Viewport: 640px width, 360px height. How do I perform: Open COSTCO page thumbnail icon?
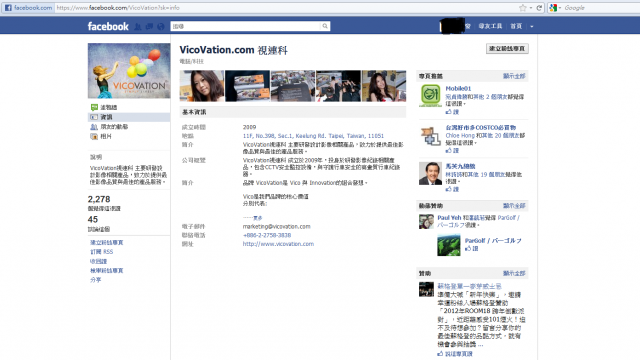pyautogui.click(x=430, y=136)
